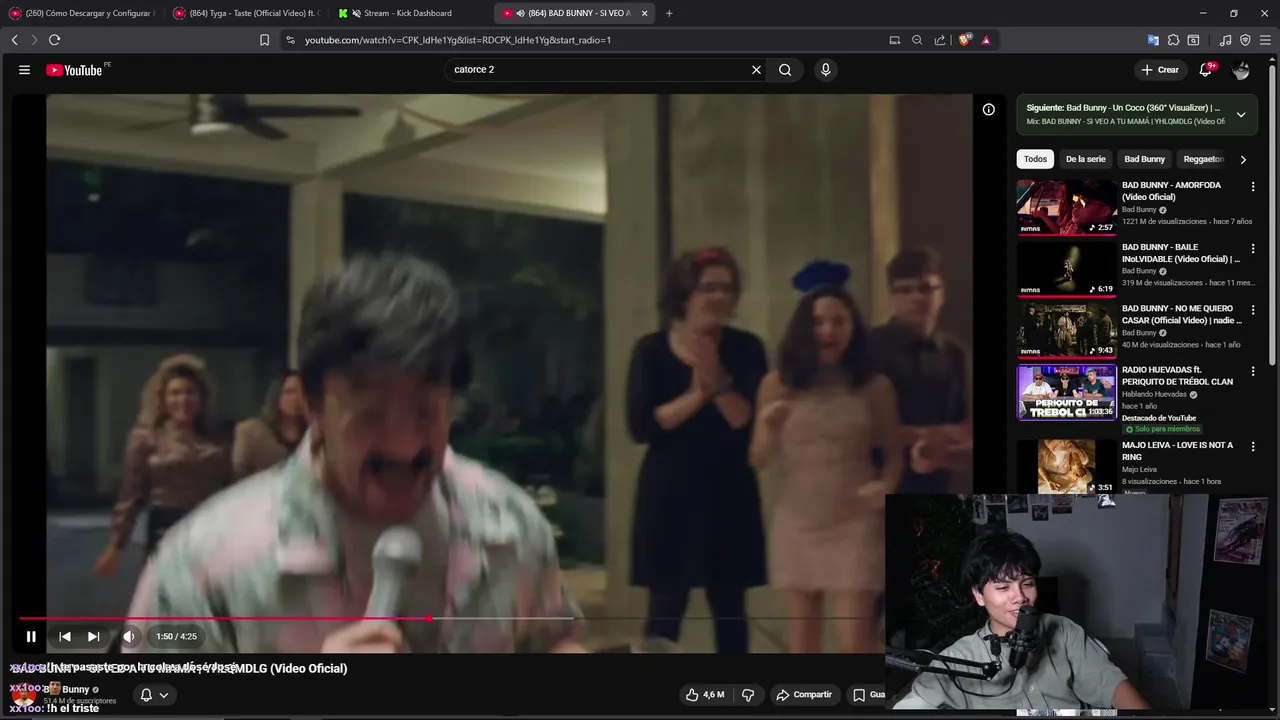Open Brave Shields lion icon
Screen dimensions: 1280x720
[x=964, y=40]
